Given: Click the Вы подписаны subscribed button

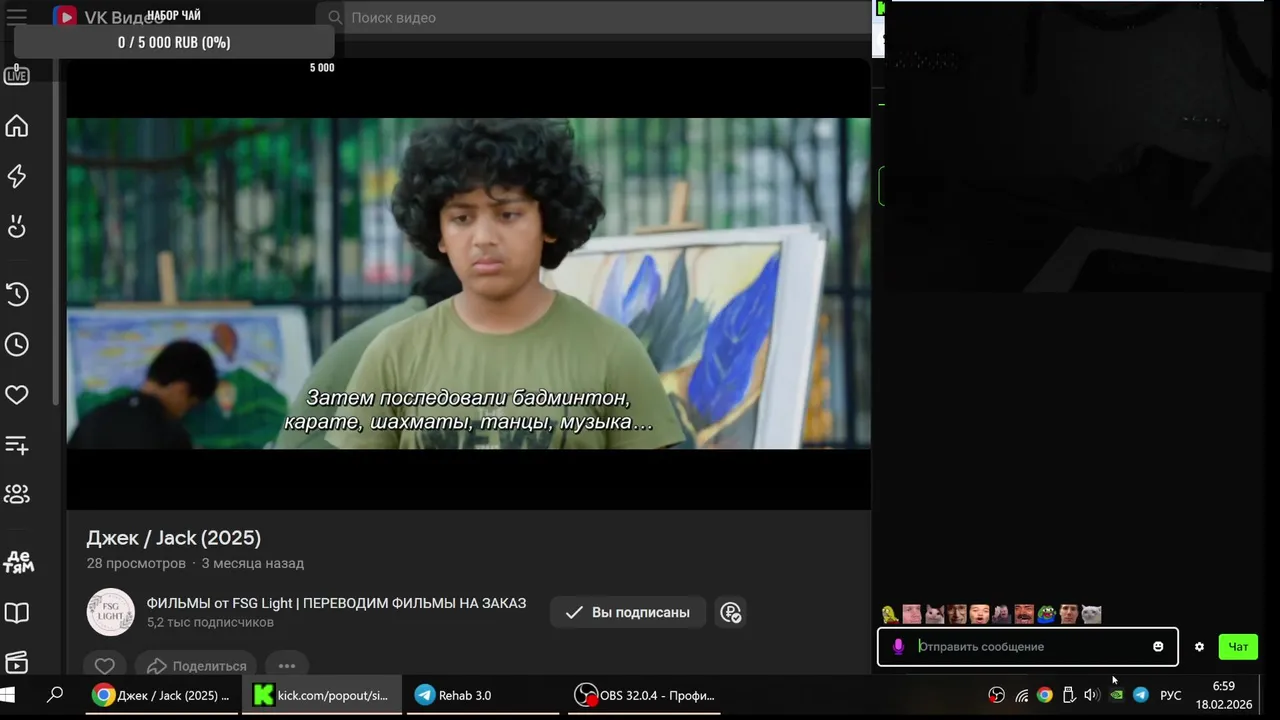Looking at the screenshot, I should [628, 612].
